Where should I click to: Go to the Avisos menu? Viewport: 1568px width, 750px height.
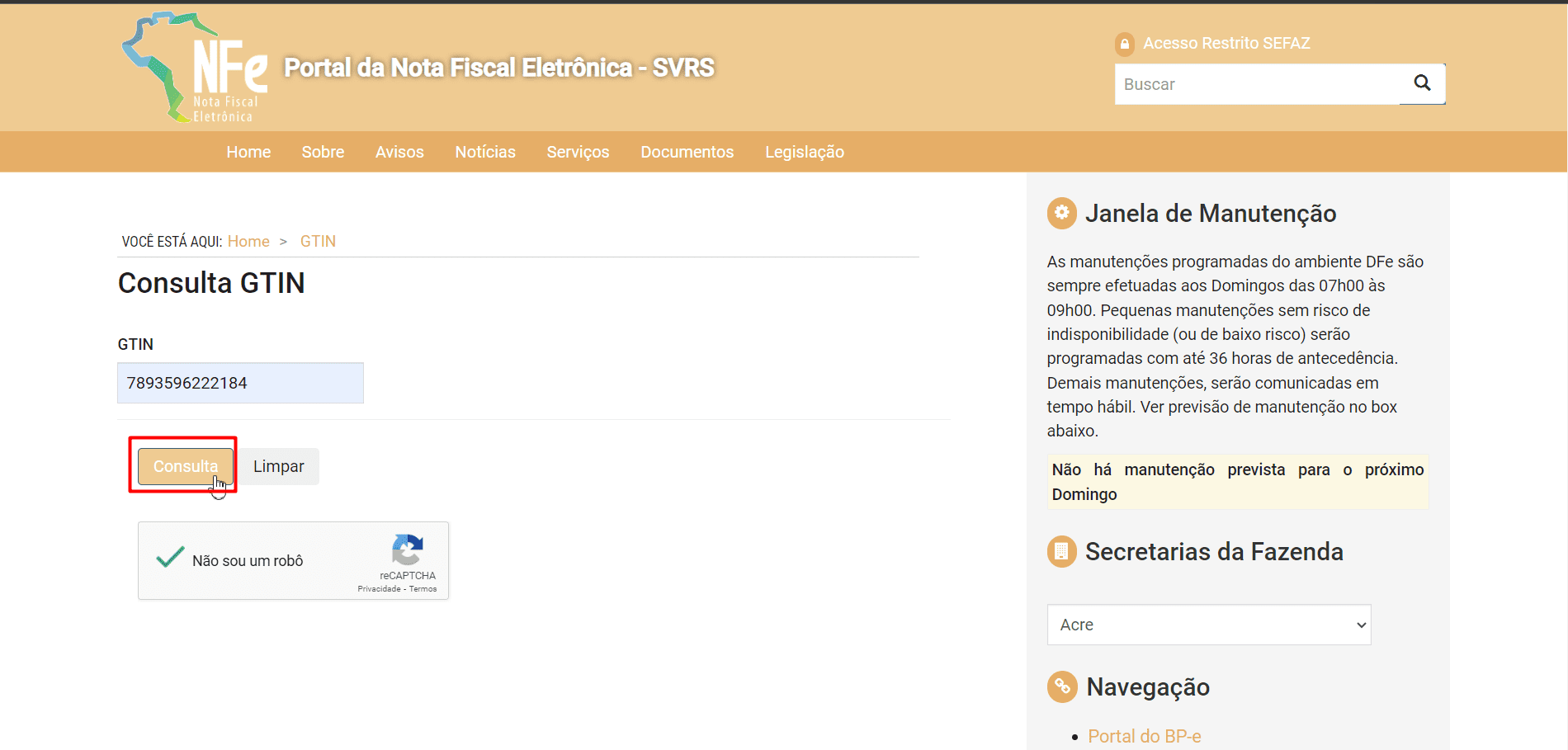399,152
